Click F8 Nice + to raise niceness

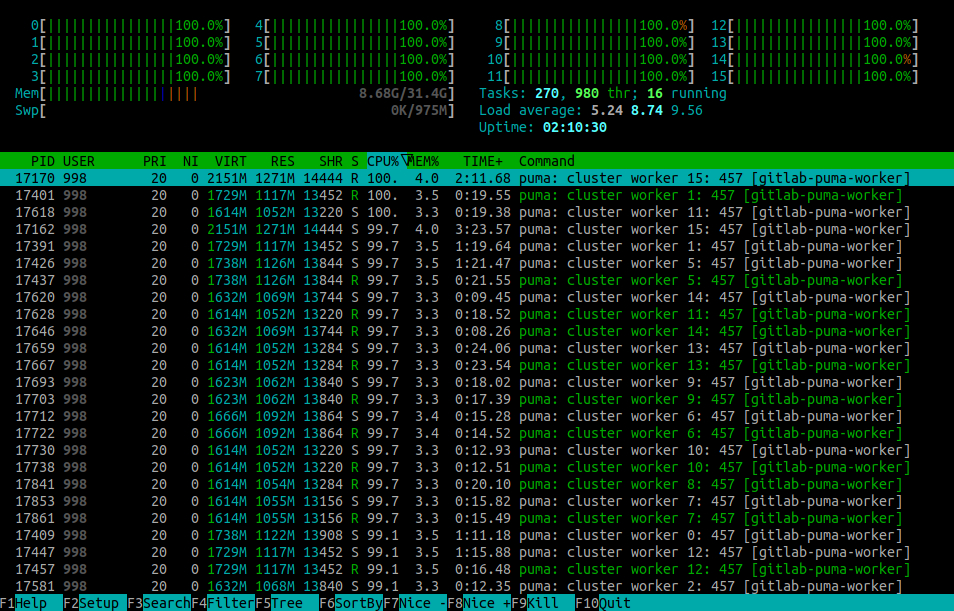[478, 603]
